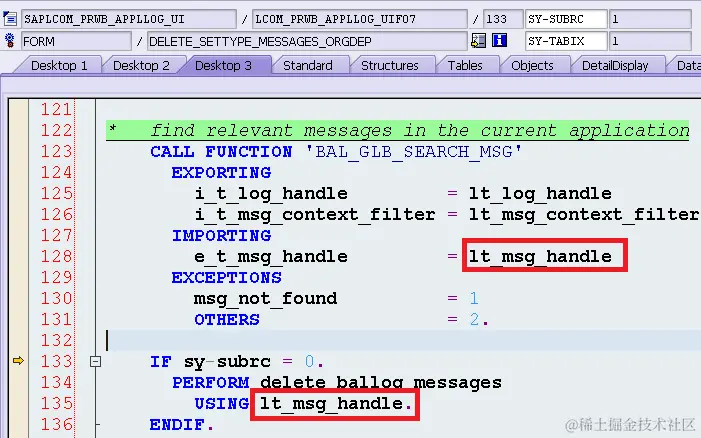701x438 pixels.
Task: Click the lt_msg_context_filter variable
Action: (583, 215)
